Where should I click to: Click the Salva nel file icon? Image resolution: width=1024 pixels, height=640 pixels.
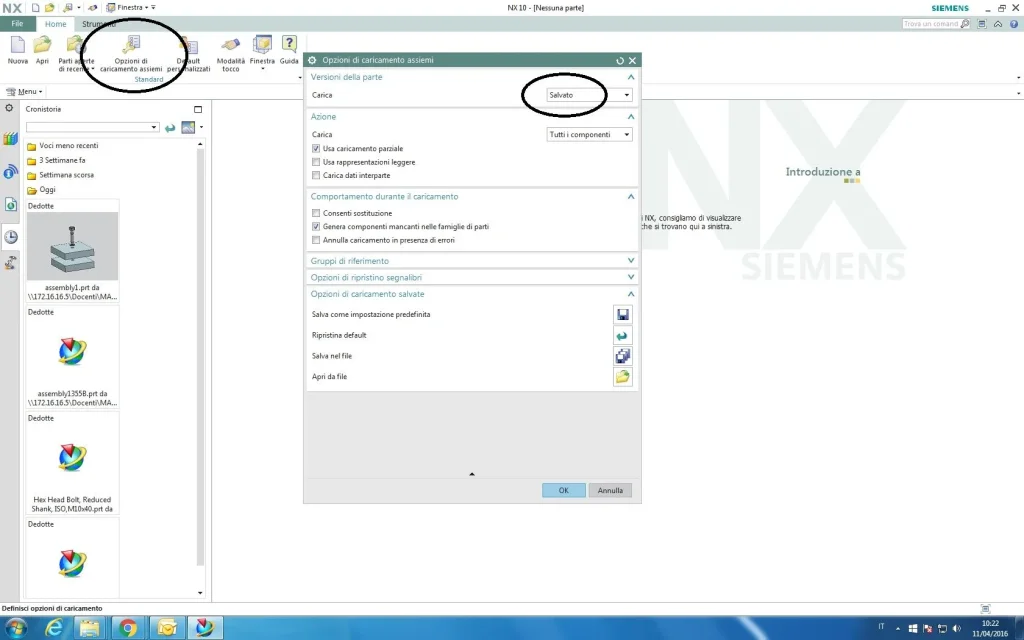(x=622, y=356)
